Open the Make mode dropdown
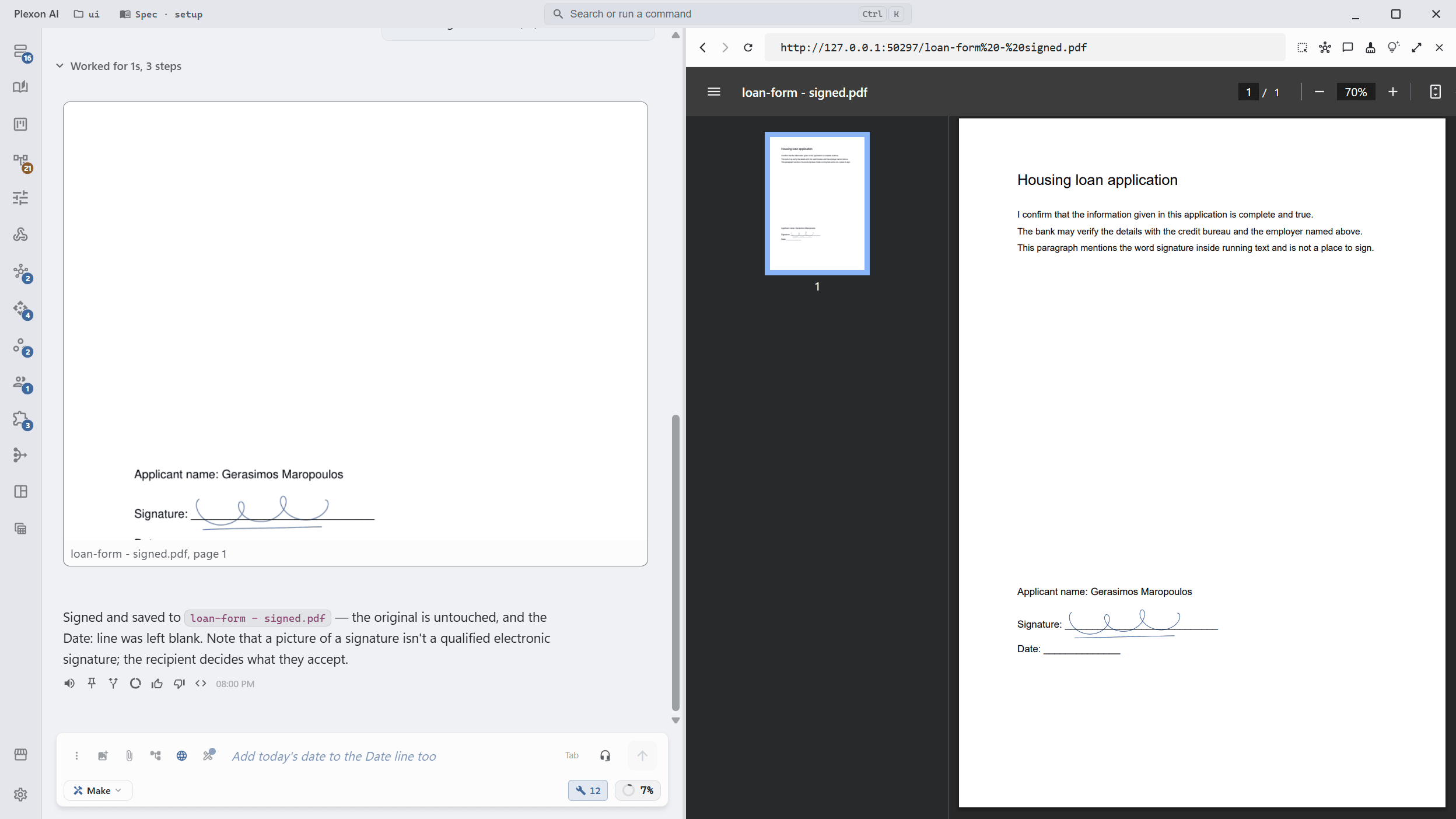 [98, 790]
